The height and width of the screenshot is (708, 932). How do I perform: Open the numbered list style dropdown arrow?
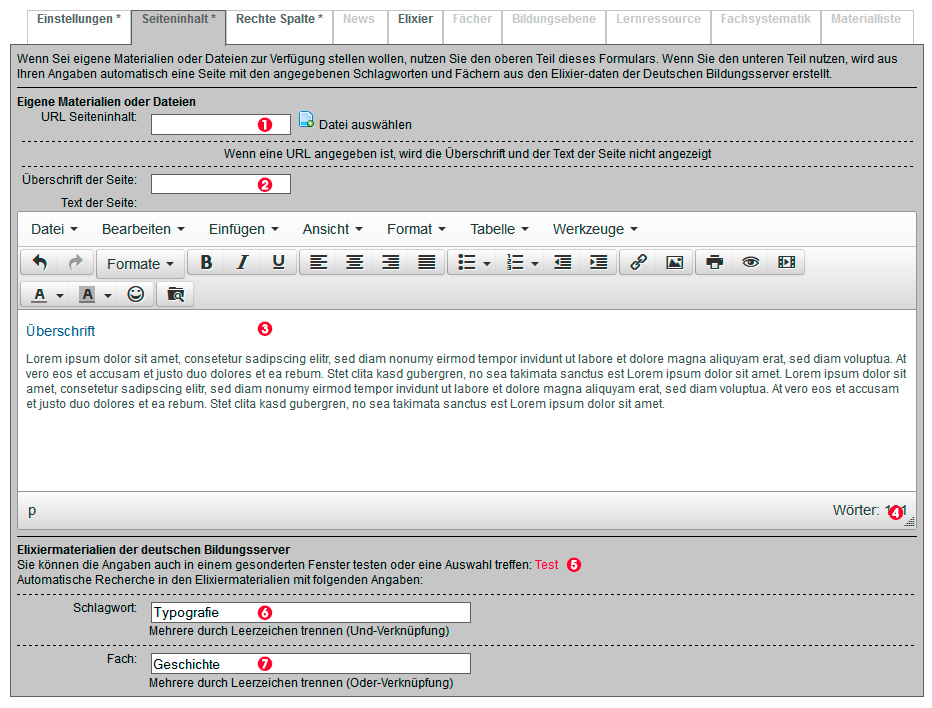tap(535, 263)
